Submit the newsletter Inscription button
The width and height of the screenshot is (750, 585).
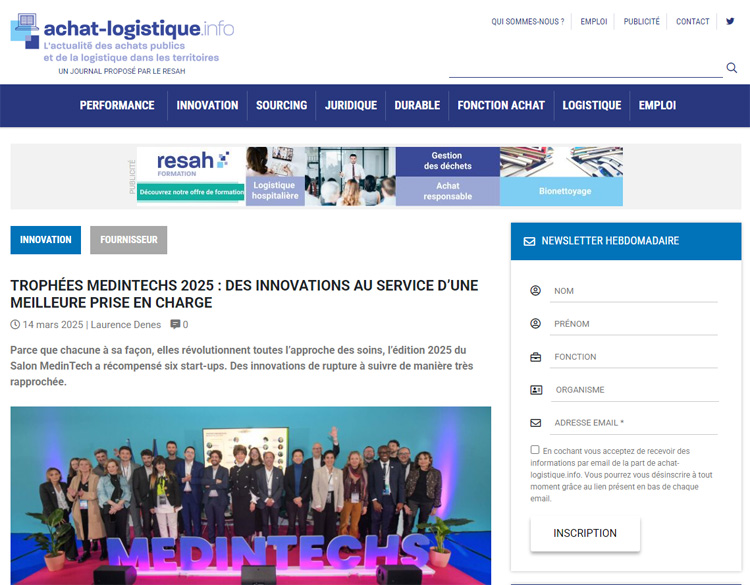tap(585, 533)
